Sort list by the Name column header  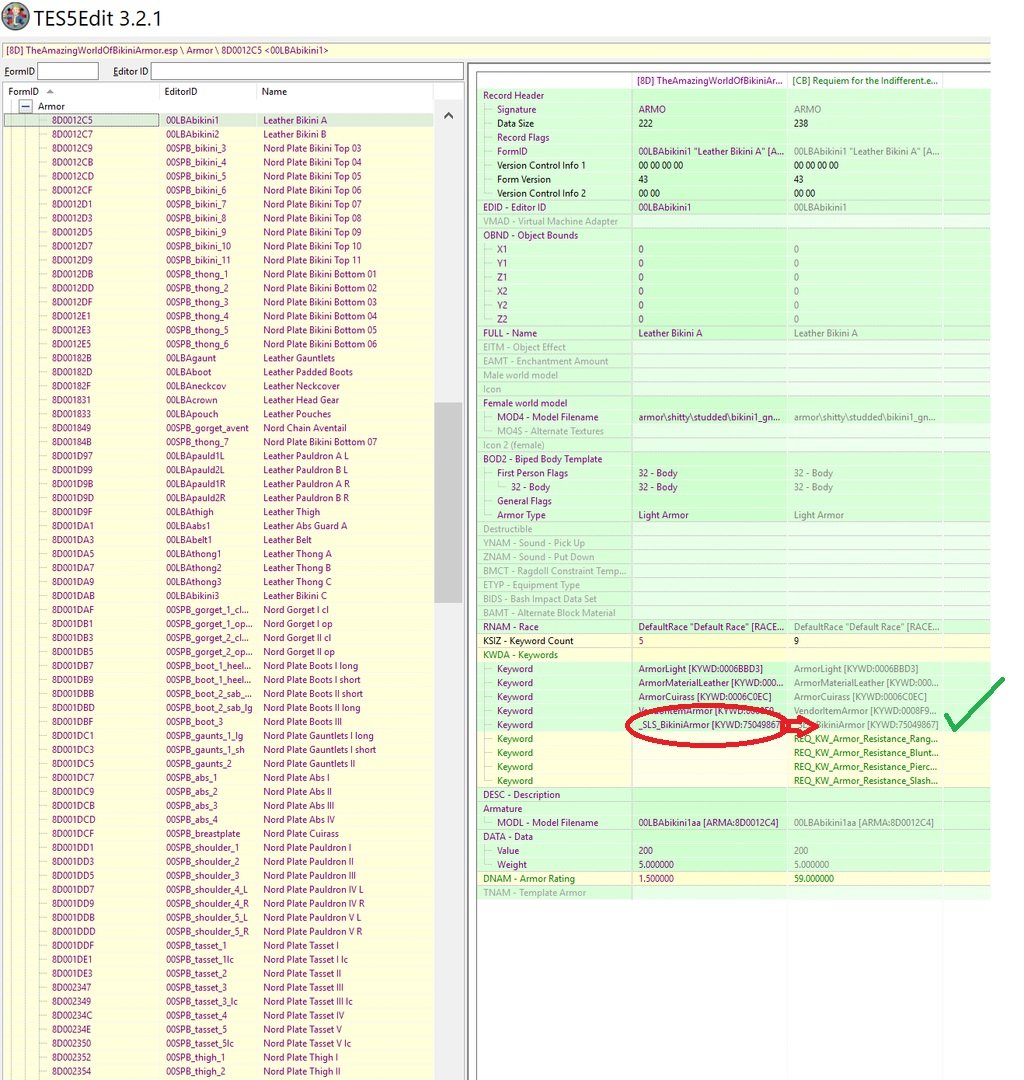pos(344,92)
